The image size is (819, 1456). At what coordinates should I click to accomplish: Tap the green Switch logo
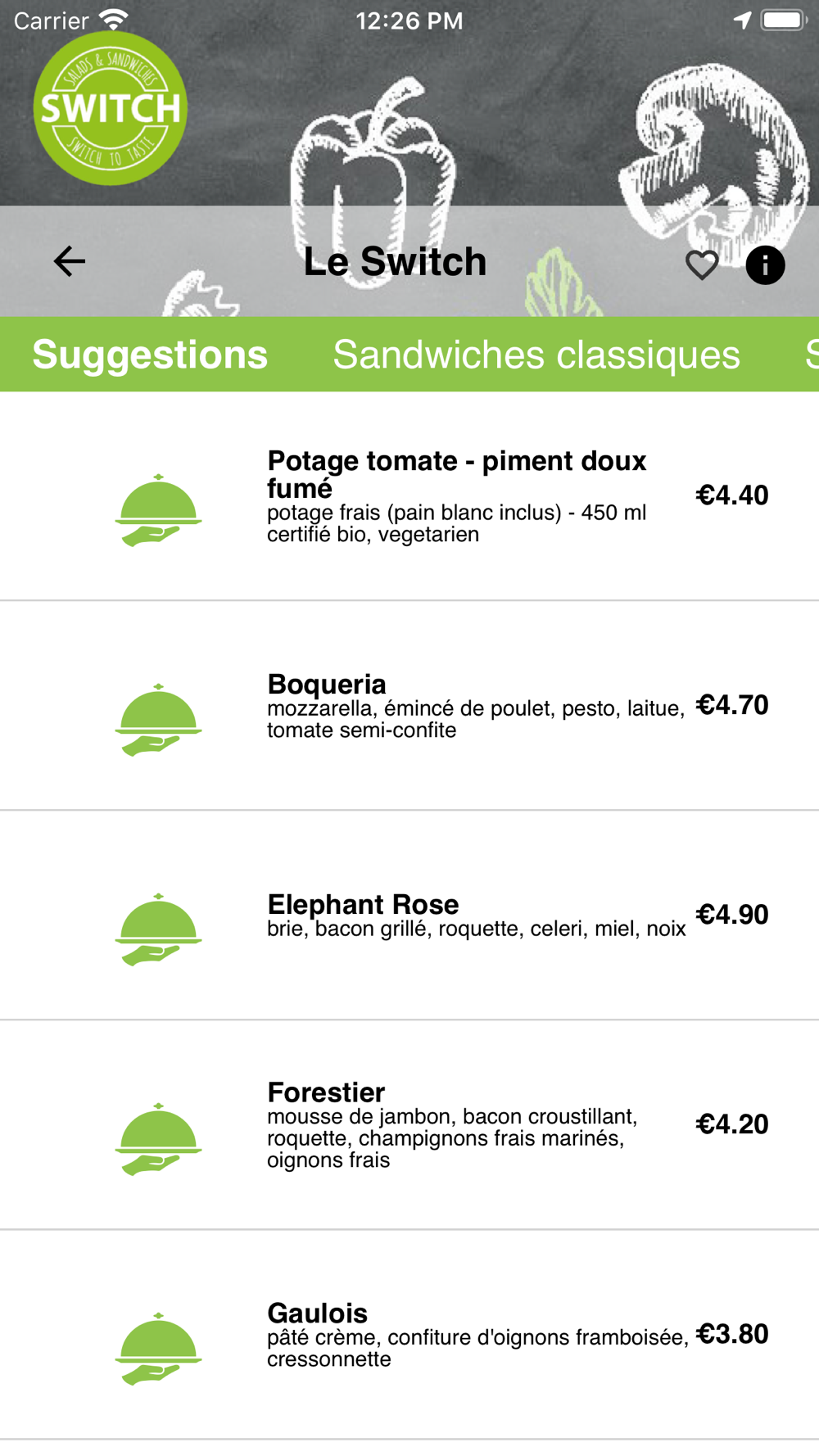click(111, 108)
